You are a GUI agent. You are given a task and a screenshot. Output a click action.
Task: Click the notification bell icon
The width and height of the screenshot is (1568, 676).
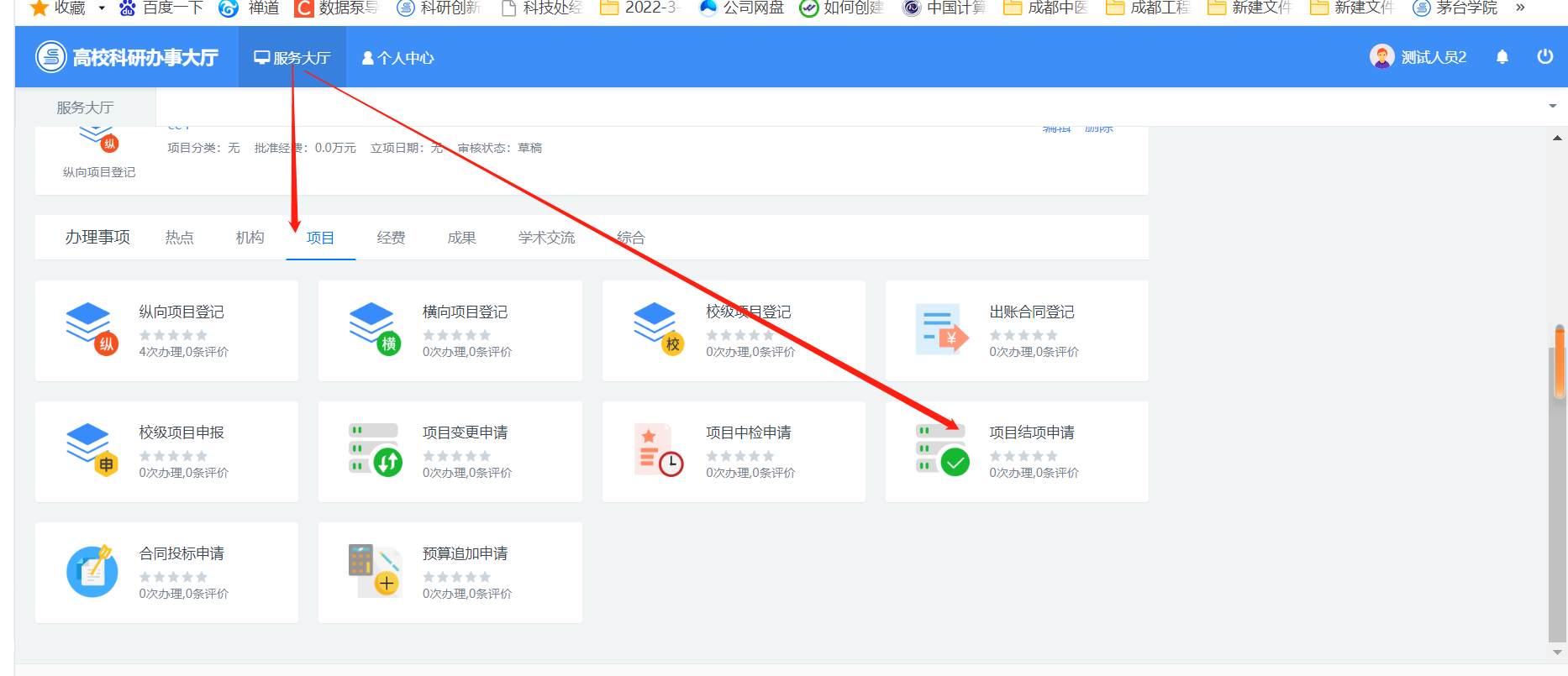pyautogui.click(x=1502, y=57)
